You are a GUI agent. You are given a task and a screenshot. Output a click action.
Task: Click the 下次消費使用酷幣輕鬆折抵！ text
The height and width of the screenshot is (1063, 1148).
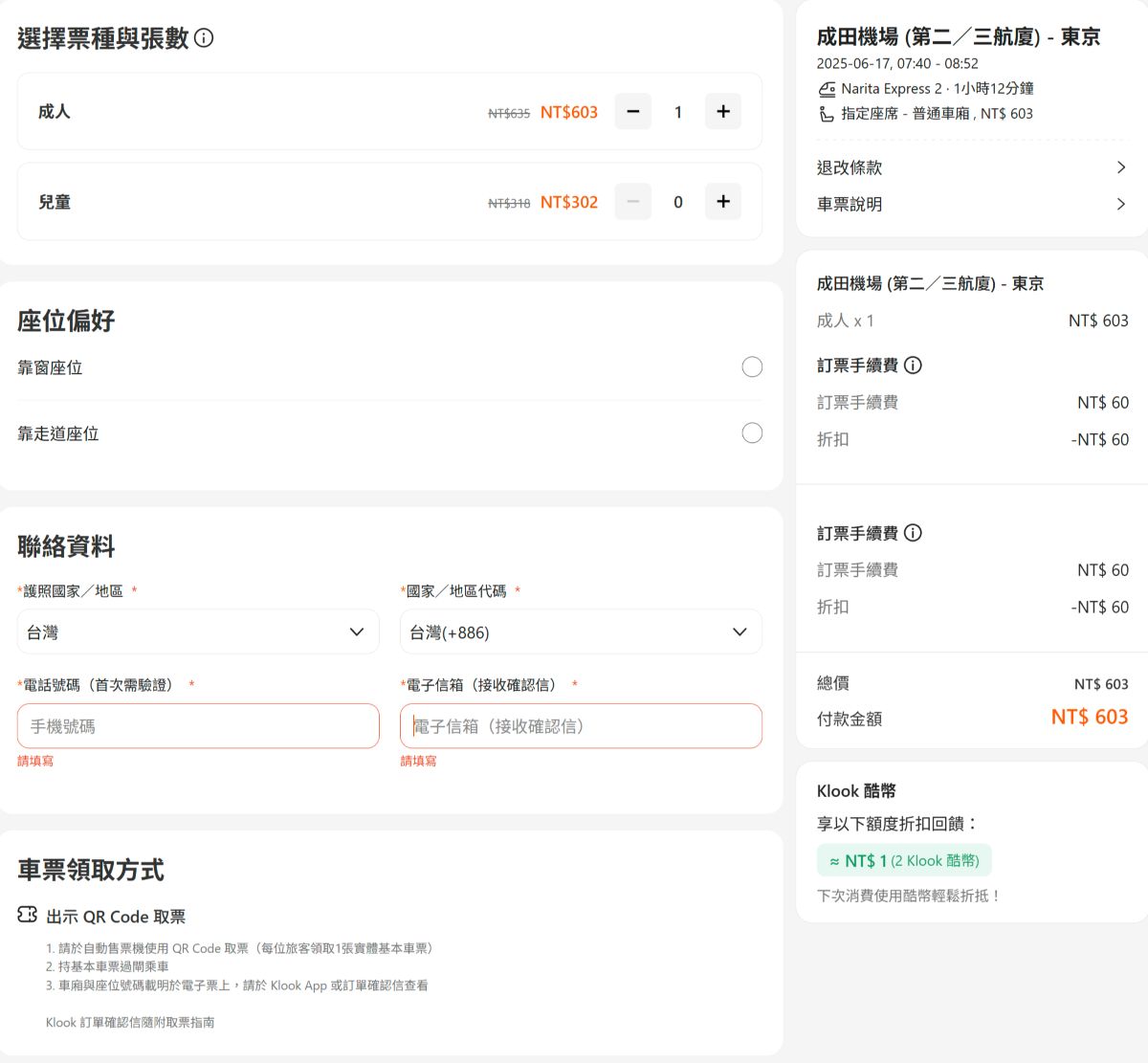point(908,897)
